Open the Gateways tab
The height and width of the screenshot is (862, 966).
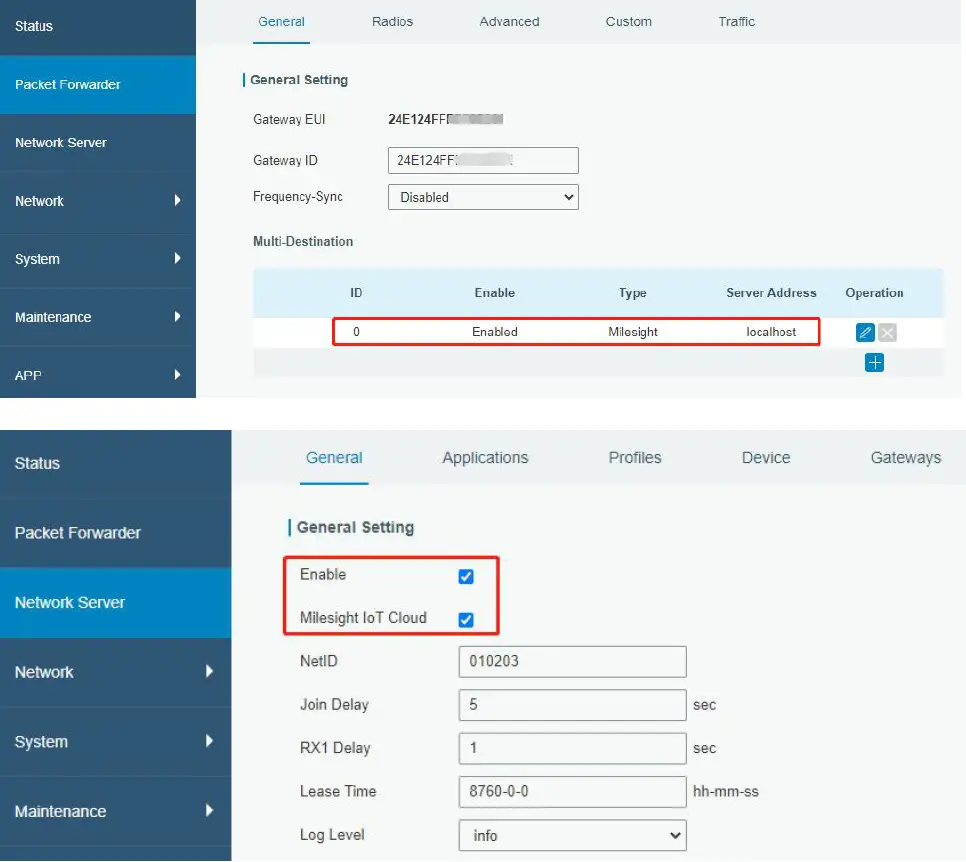click(904, 457)
